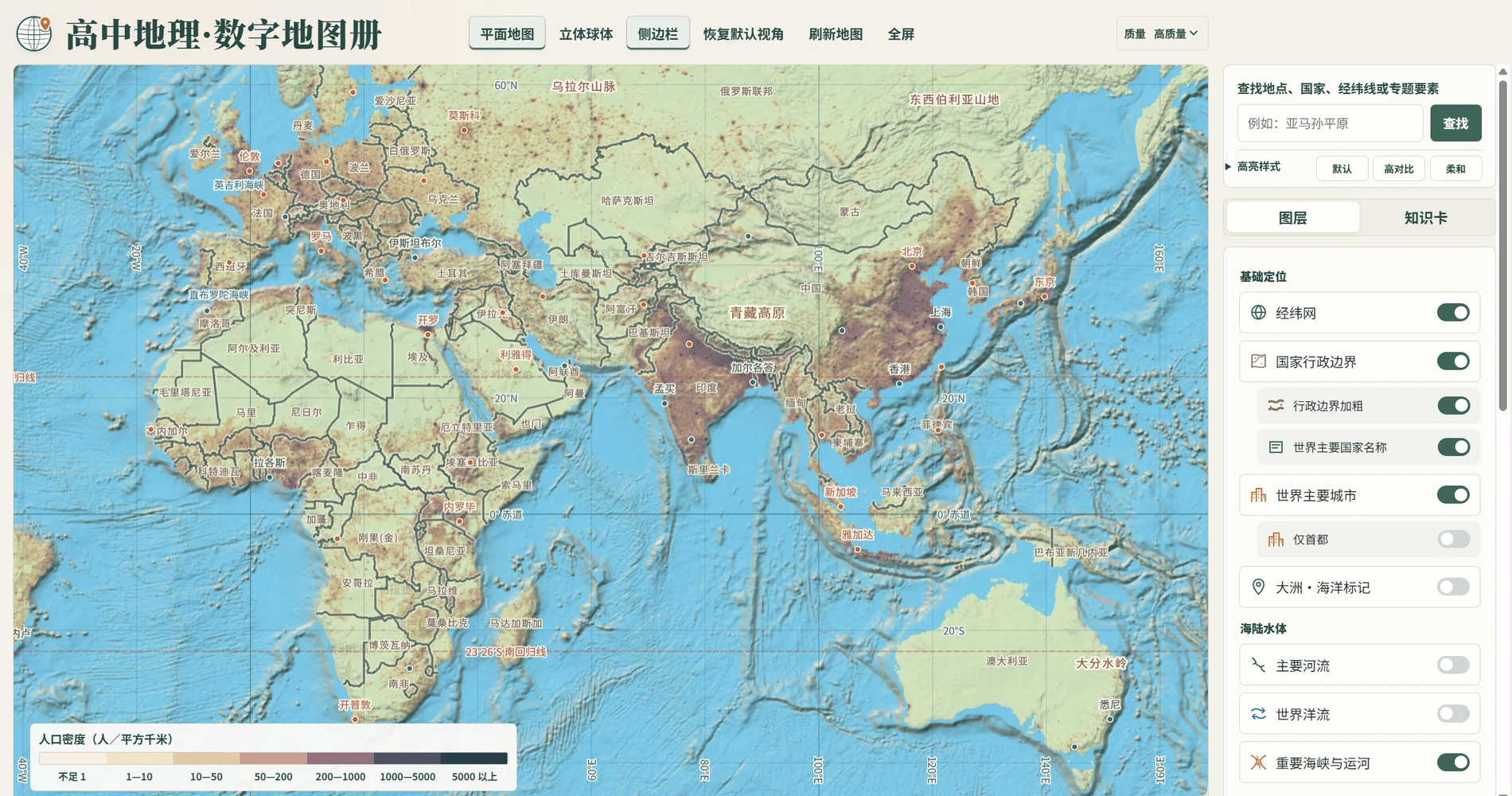Choose 默认 highlight style
This screenshot has width=1512, height=796.
coord(1342,169)
